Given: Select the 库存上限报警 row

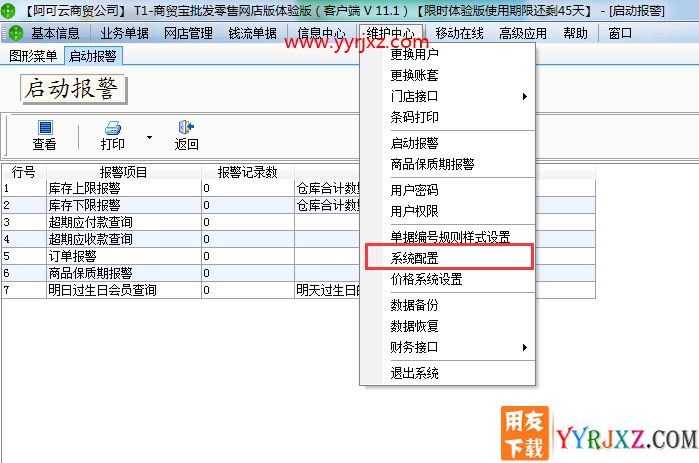Looking at the screenshot, I should (299, 188).
